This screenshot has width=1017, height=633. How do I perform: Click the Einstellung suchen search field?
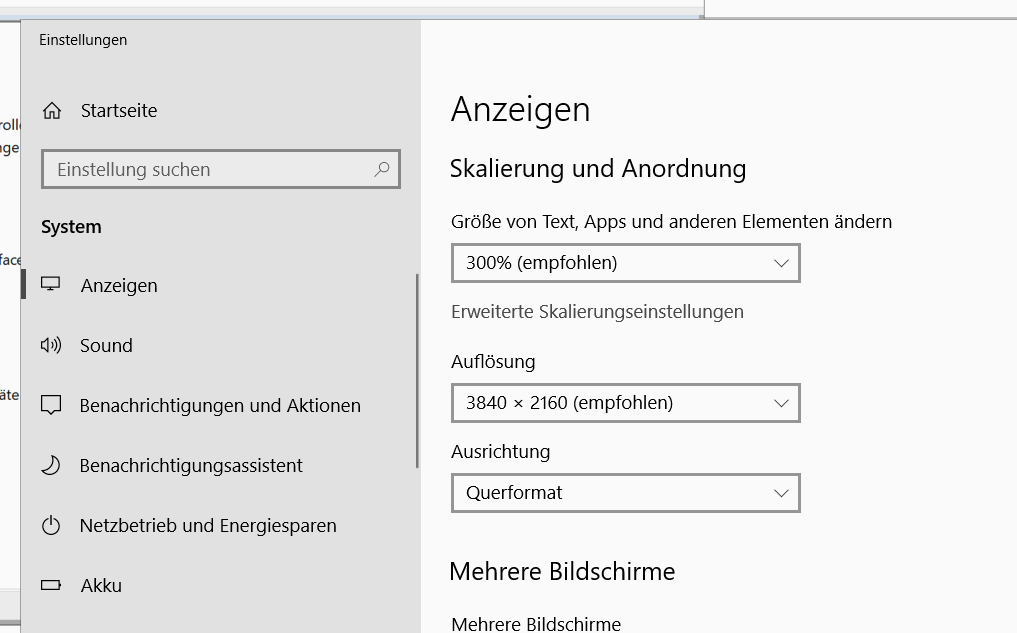click(x=210, y=170)
